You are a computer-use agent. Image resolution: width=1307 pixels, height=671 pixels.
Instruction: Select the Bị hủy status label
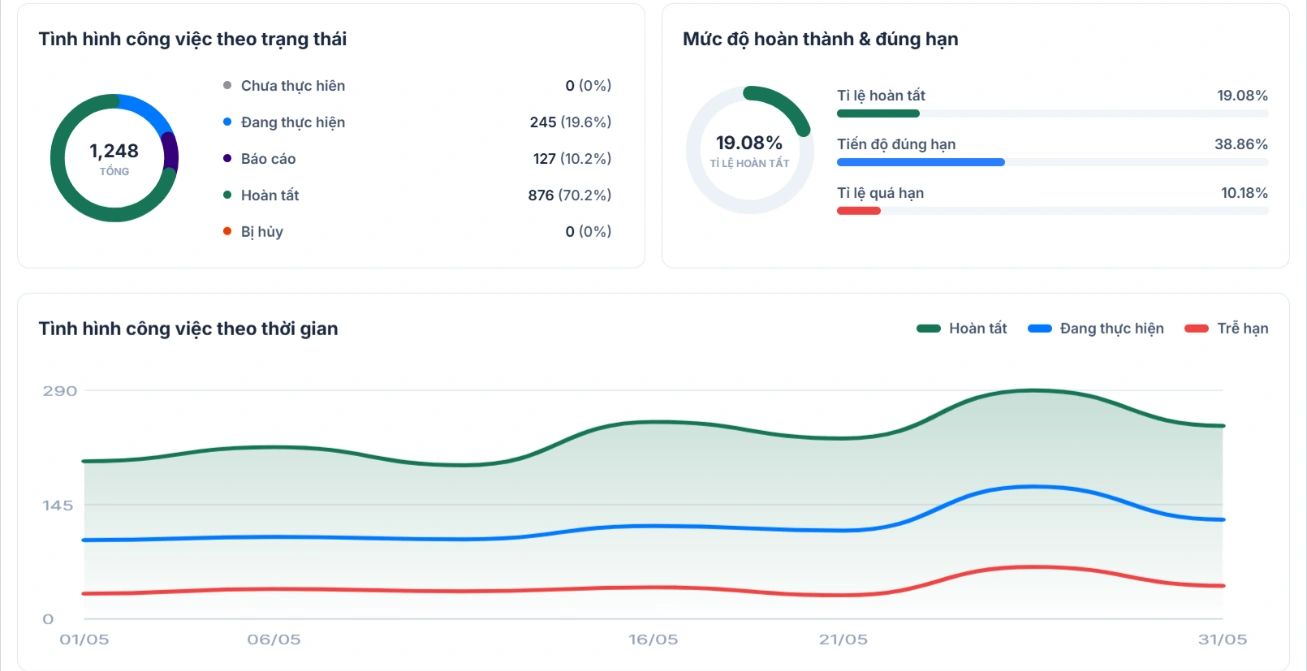click(x=262, y=232)
